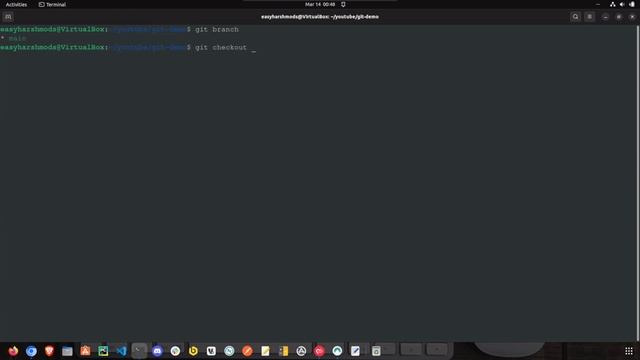Open the orange Software store dock icon

[85, 351]
